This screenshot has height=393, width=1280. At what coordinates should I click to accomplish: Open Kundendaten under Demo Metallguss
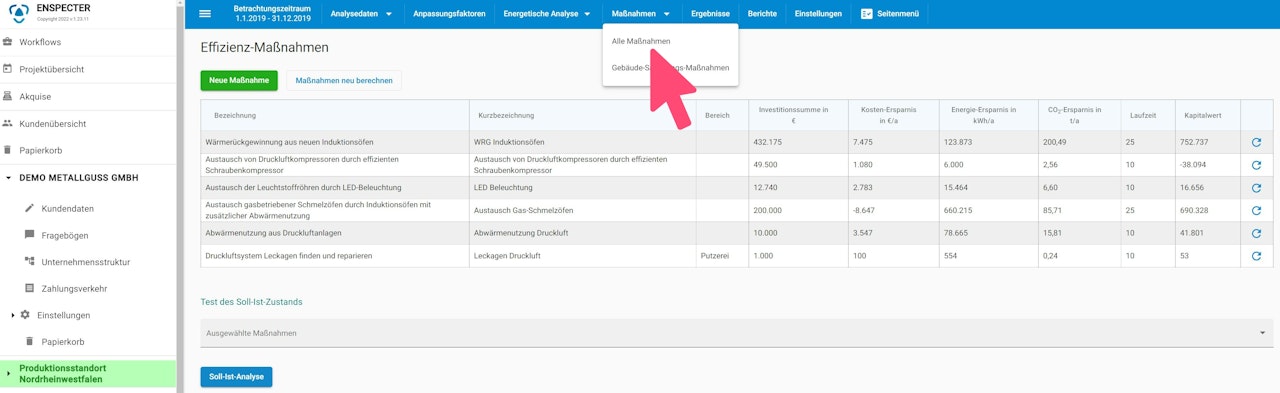point(68,208)
